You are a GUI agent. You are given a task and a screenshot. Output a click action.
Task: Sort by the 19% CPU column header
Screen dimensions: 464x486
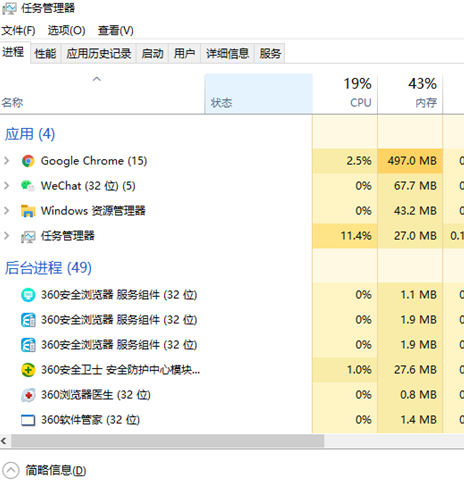pos(345,94)
